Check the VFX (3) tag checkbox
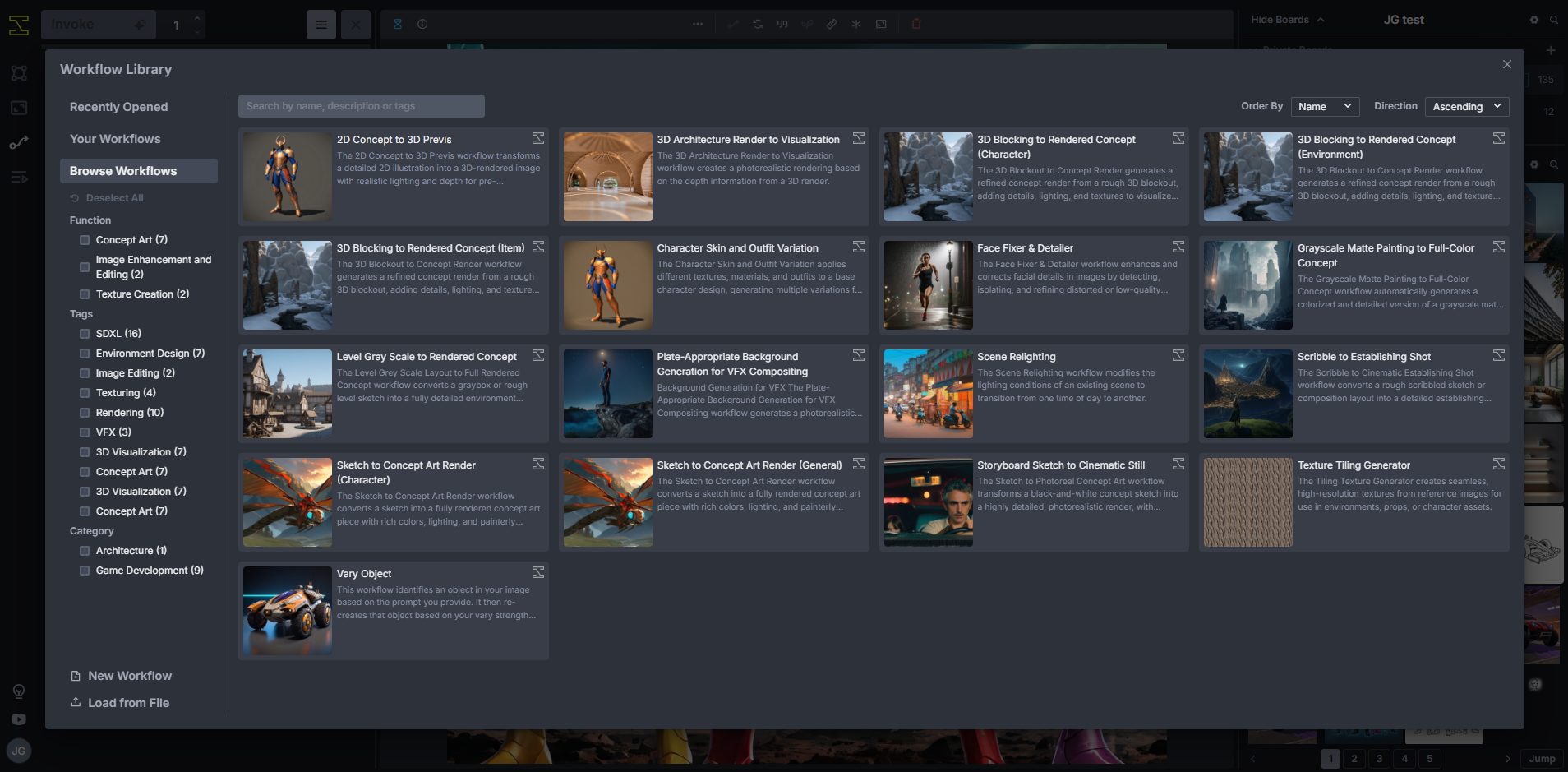Viewport: 1568px width, 772px height. click(x=85, y=432)
